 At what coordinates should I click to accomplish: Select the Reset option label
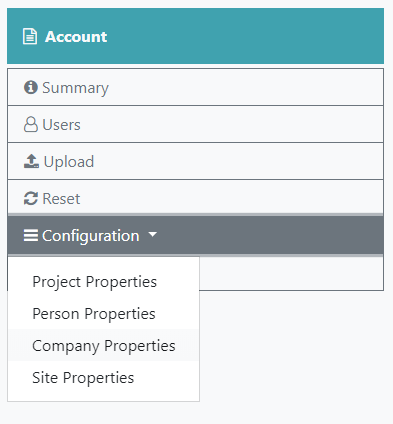click(x=61, y=199)
